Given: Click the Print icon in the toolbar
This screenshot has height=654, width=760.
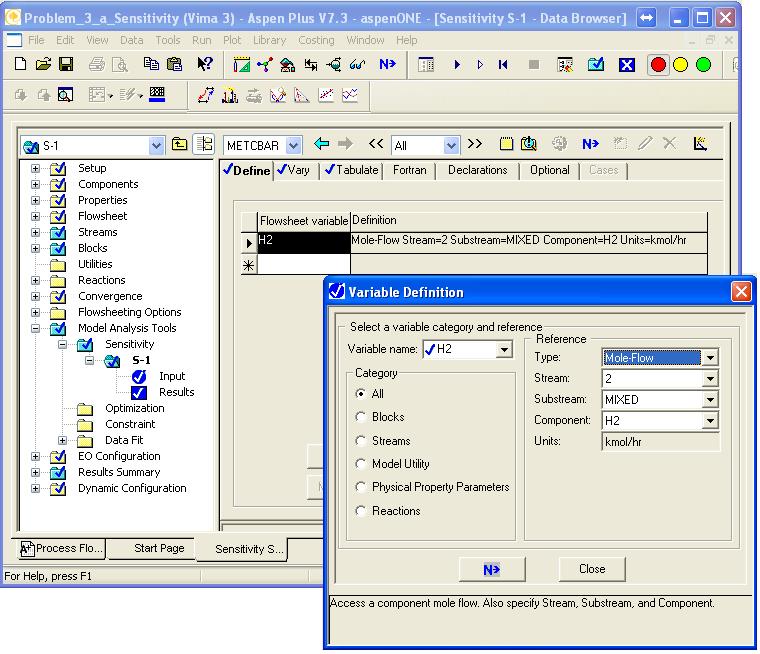Looking at the screenshot, I should pyautogui.click(x=97, y=64).
